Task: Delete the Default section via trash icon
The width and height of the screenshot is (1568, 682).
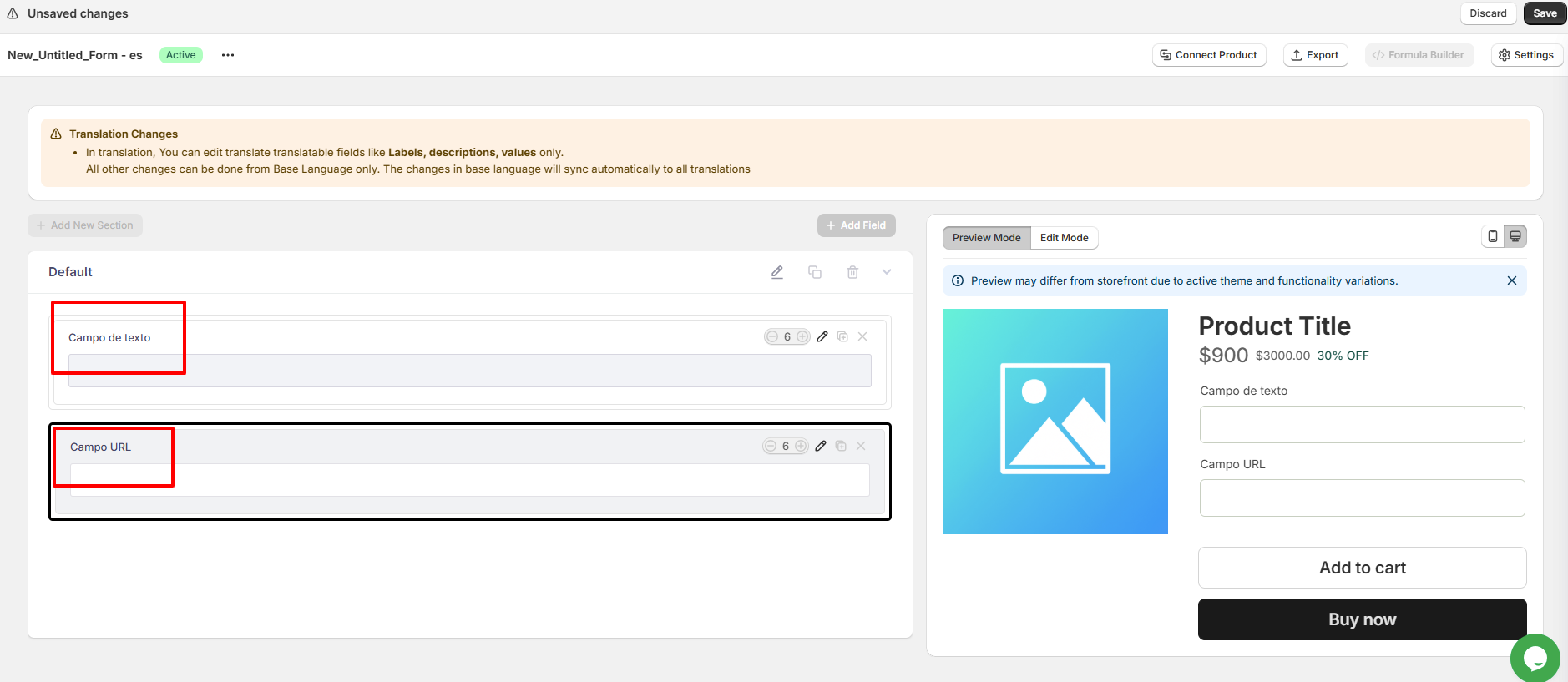Action: pos(852,272)
